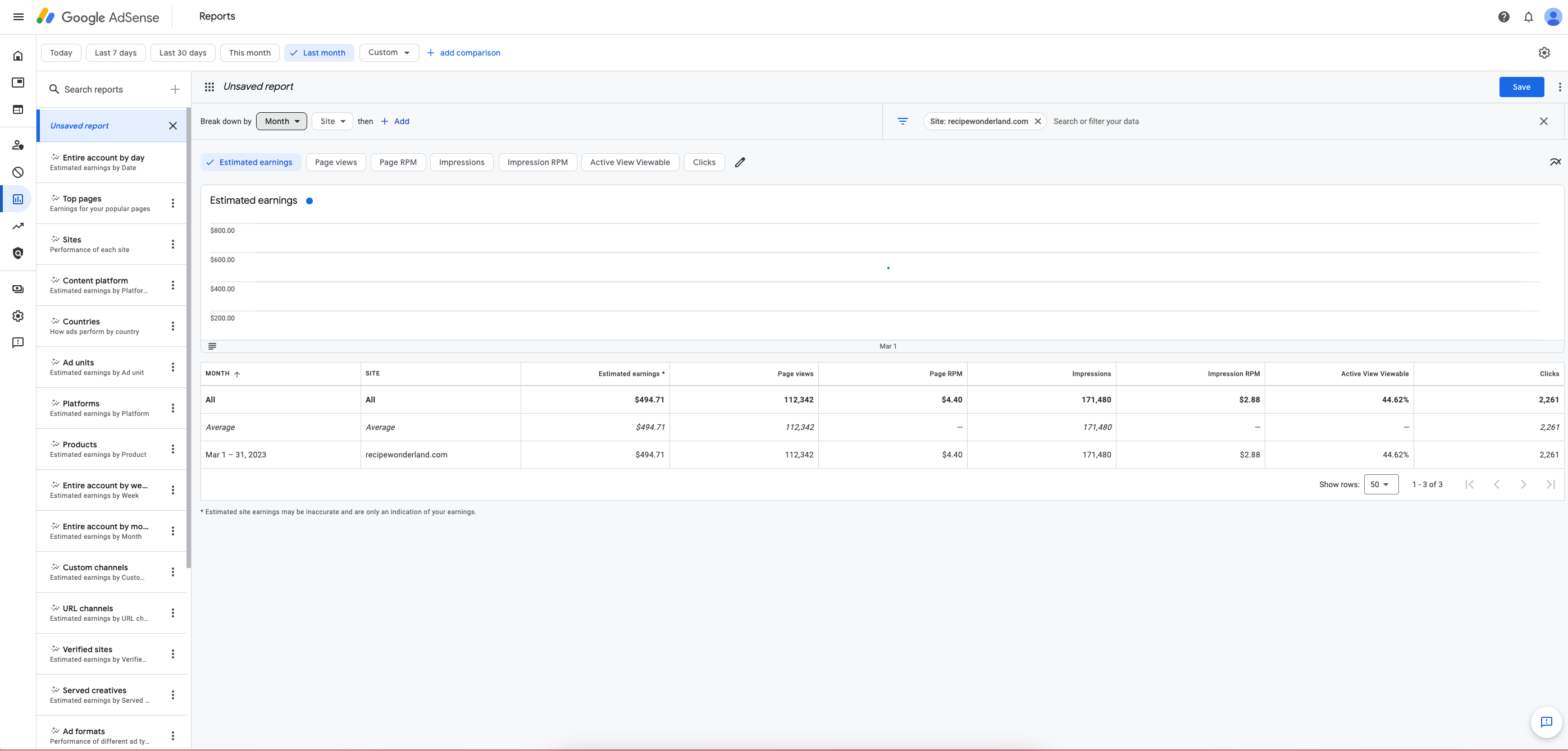Toggle the Impressions metric chip

point(462,163)
